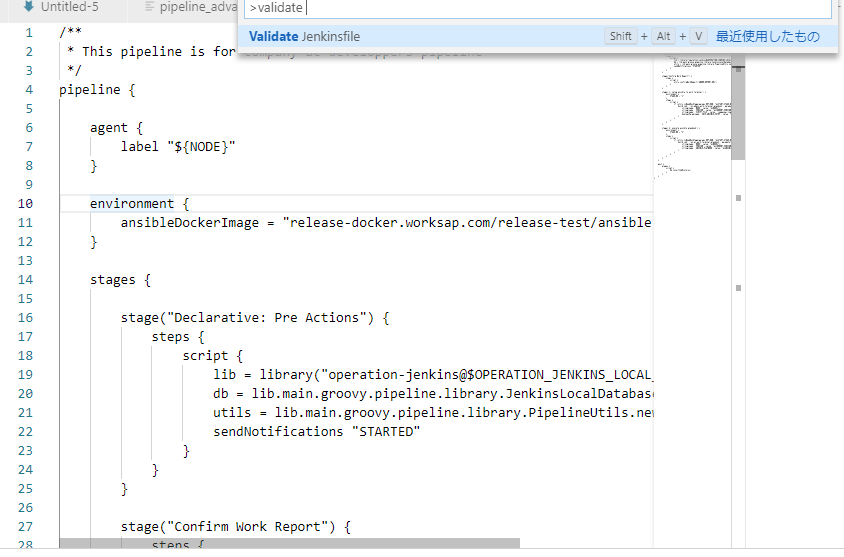Run the Validate Jenkinsfile command

coord(305,37)
